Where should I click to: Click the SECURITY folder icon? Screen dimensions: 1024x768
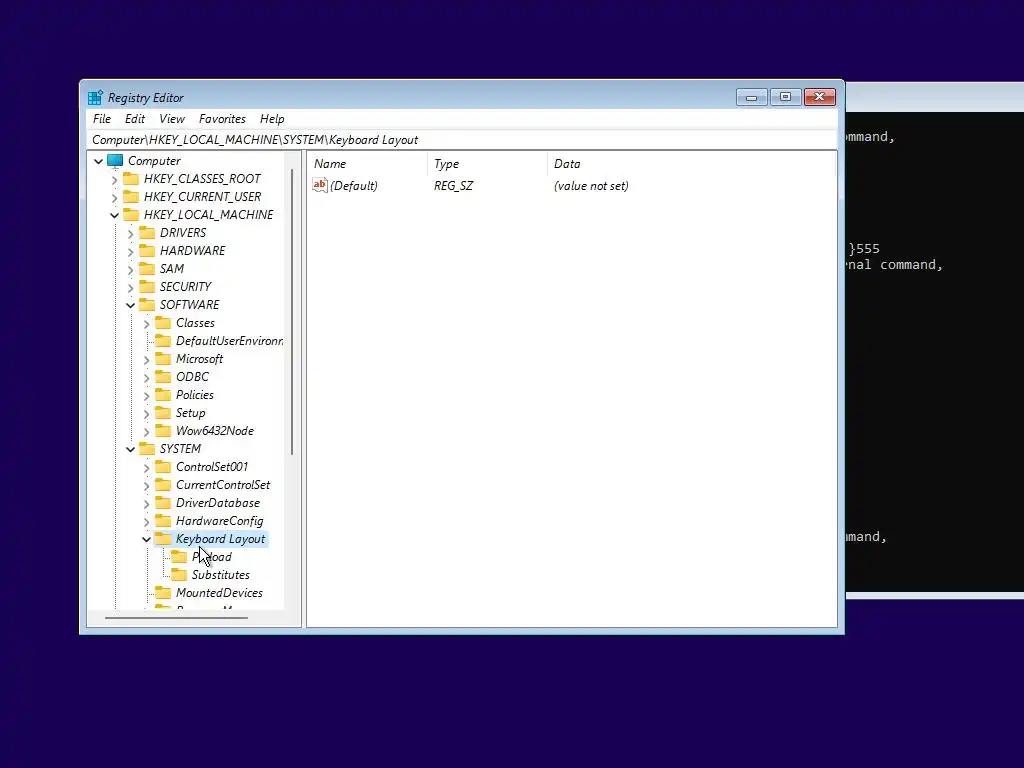pos(148,287)
